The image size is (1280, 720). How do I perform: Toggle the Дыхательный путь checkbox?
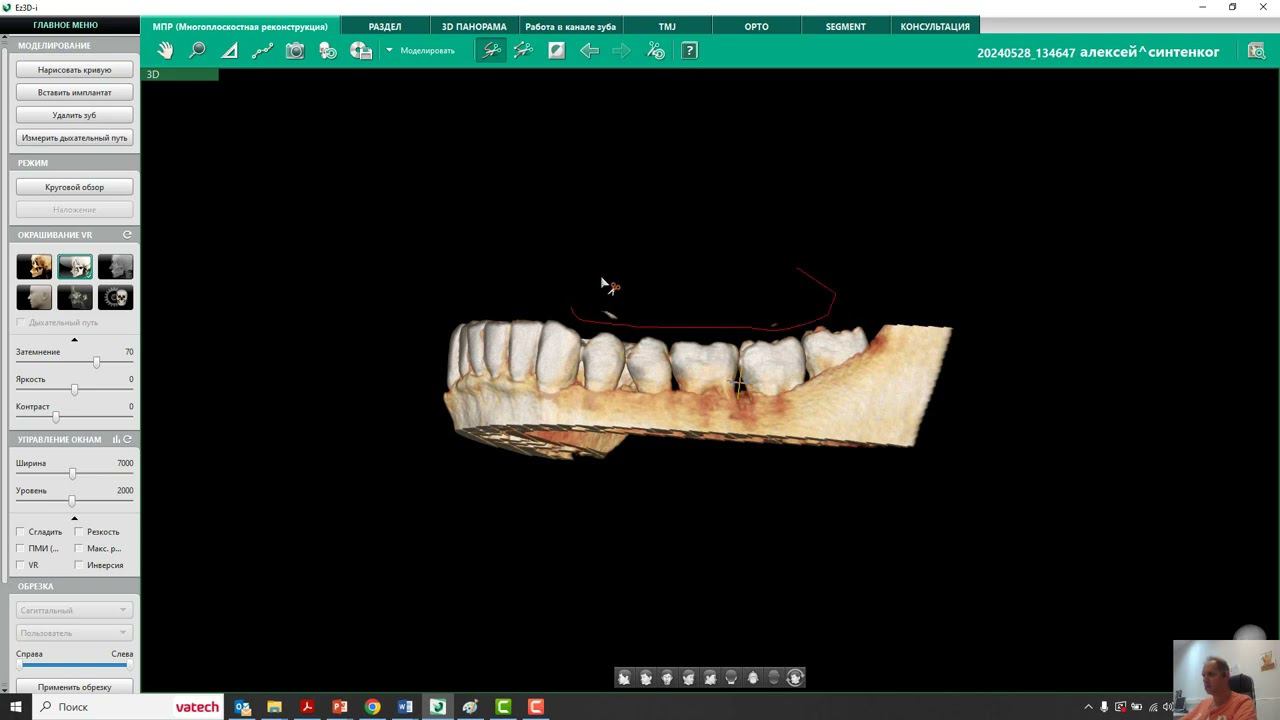(x=21, y=323)
